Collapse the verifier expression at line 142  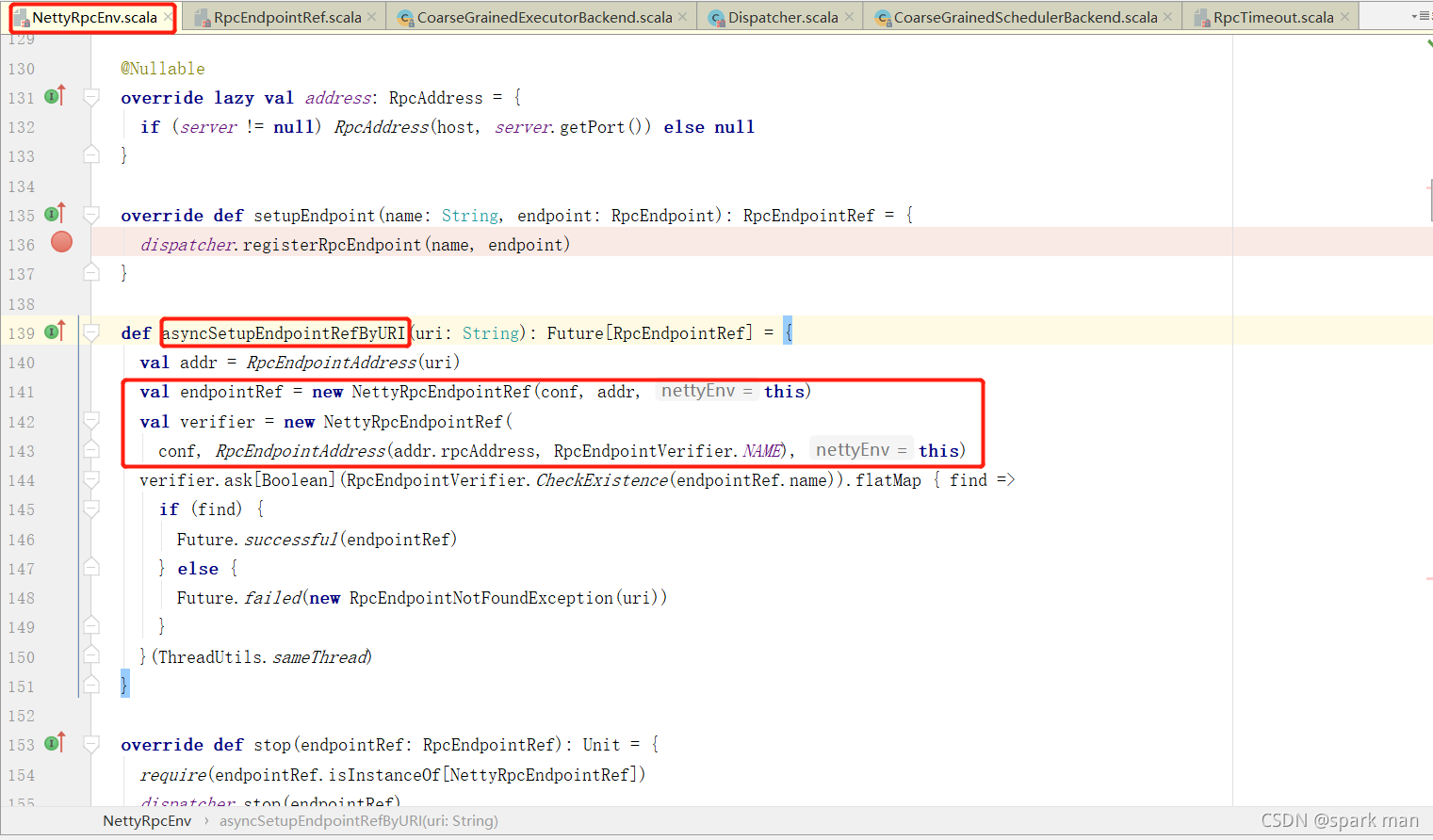(x=91, y=420)
